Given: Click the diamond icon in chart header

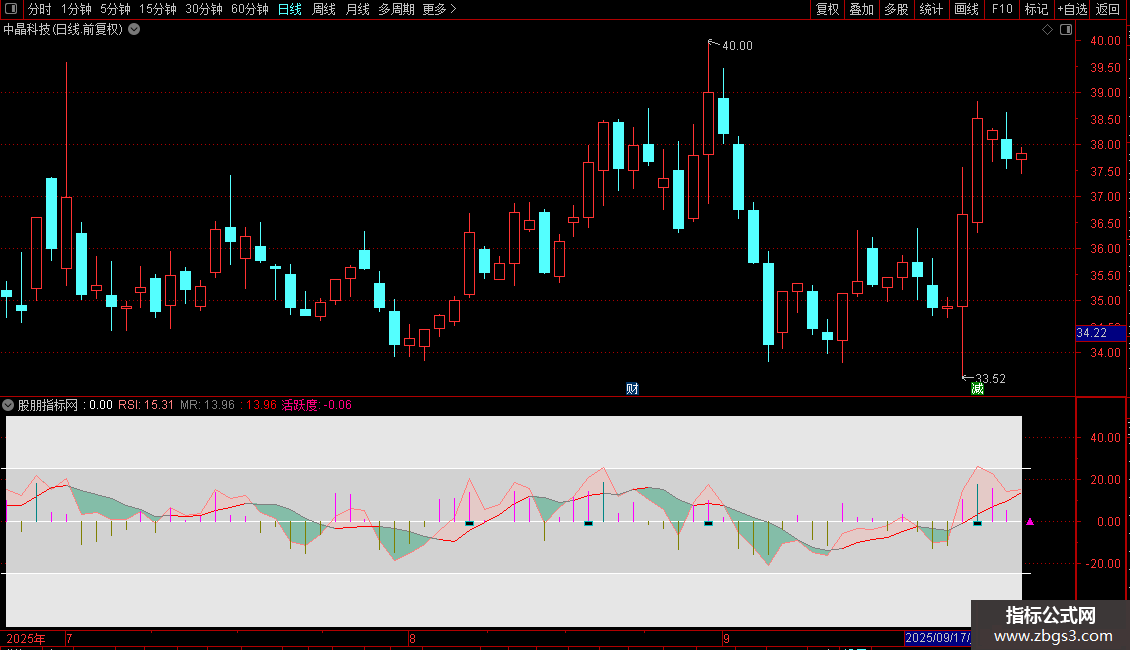Looking at the screenshot, I should [x=1047, y=30].
